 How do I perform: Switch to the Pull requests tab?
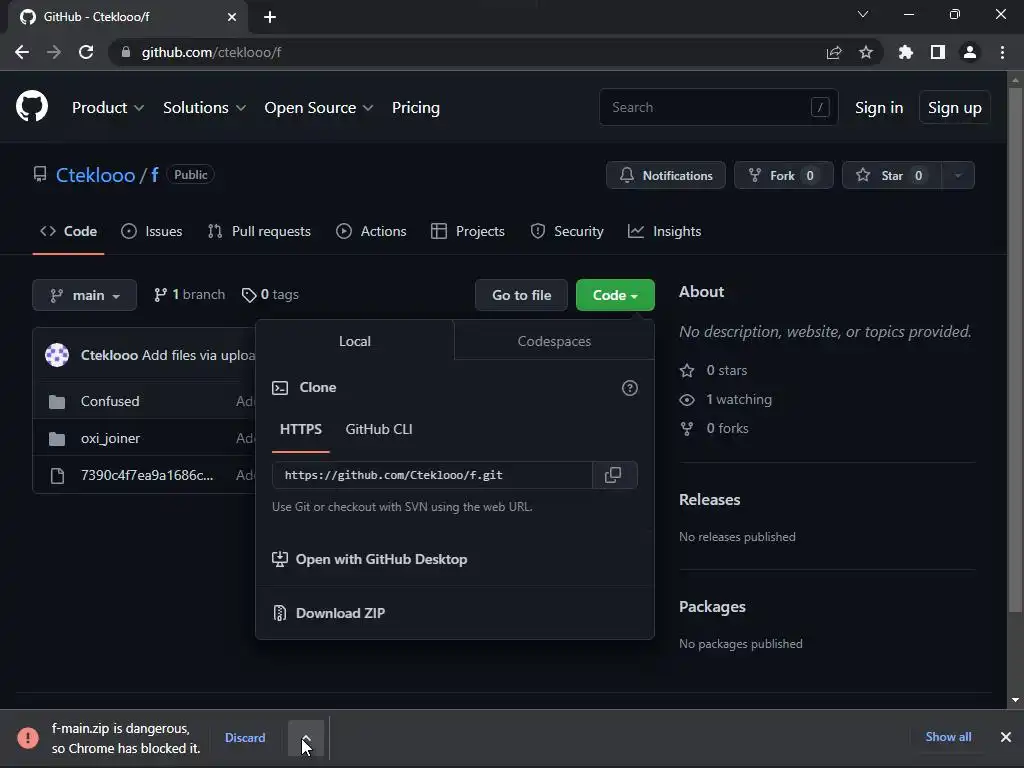tap(259, 231)
